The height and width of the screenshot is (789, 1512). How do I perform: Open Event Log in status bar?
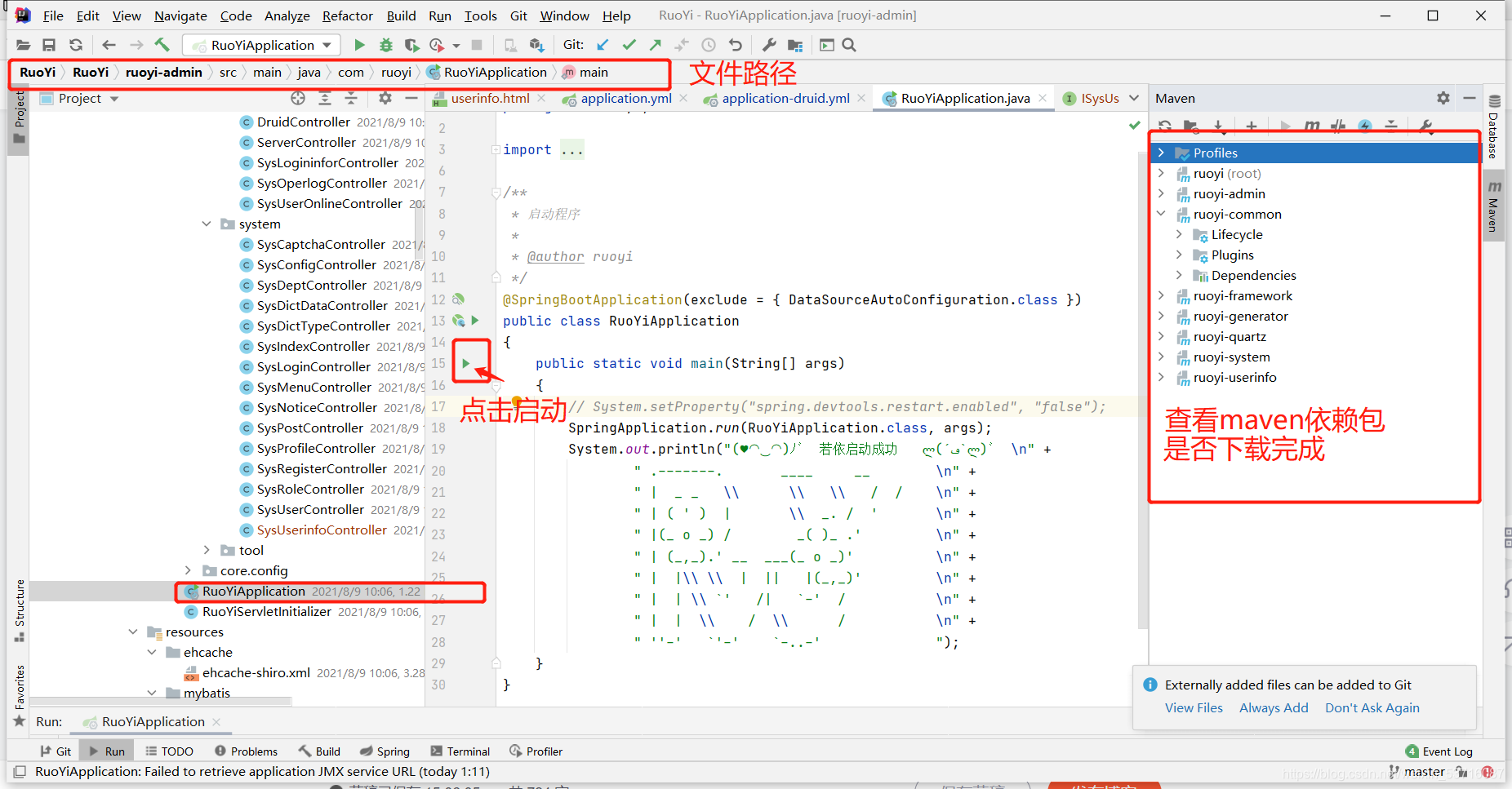click(x=1439, y=751)
